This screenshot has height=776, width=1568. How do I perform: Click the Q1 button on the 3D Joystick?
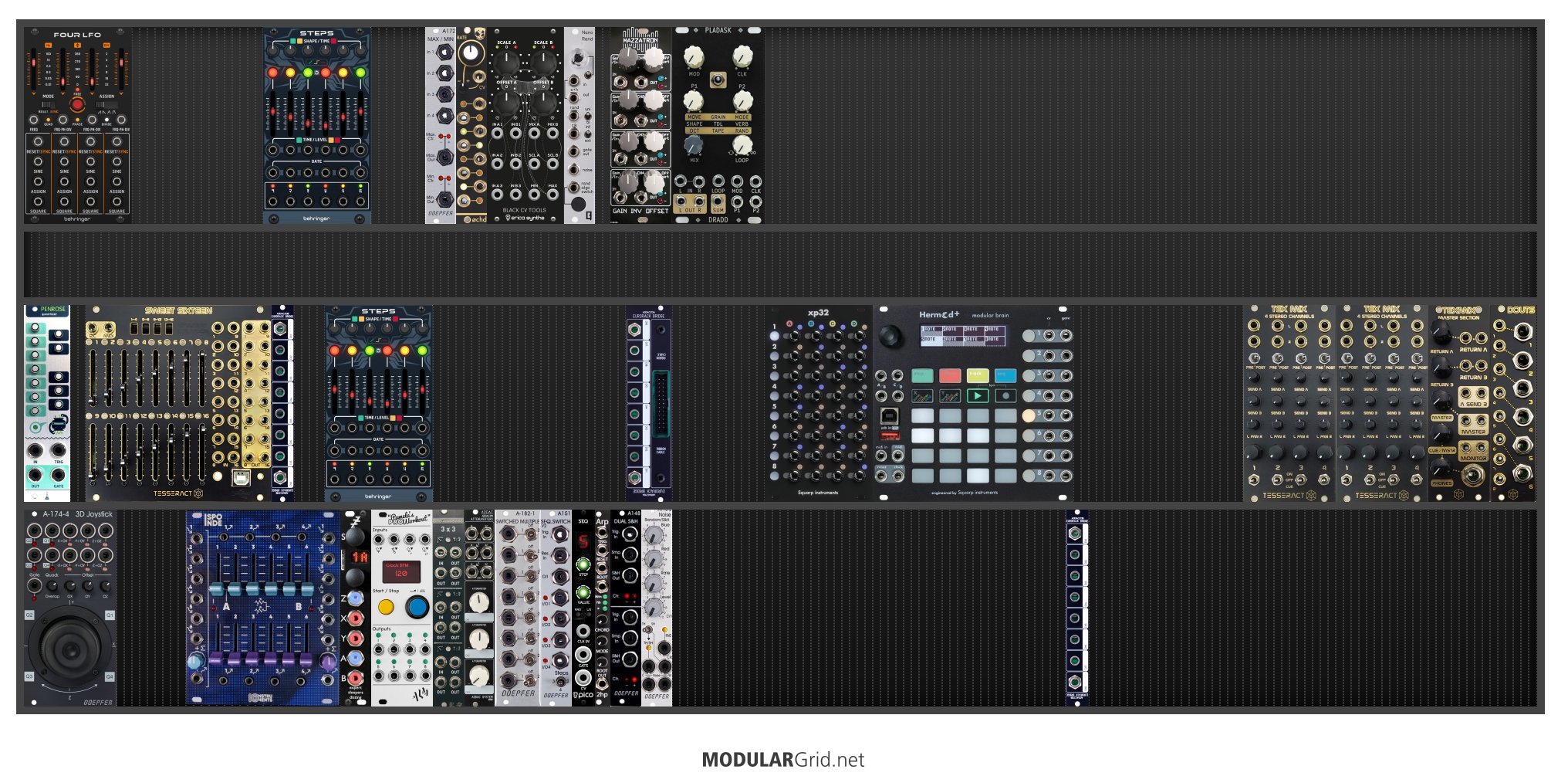click(x=110, y=615)
